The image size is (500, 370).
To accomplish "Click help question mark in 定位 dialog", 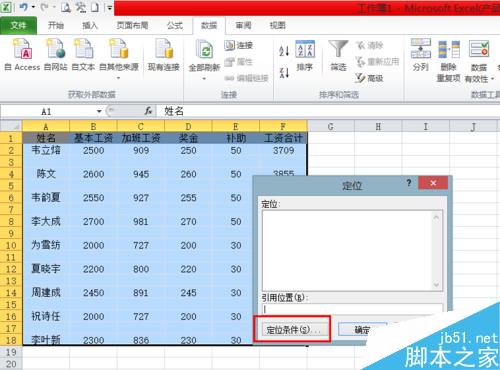I will tap(409, 183).
